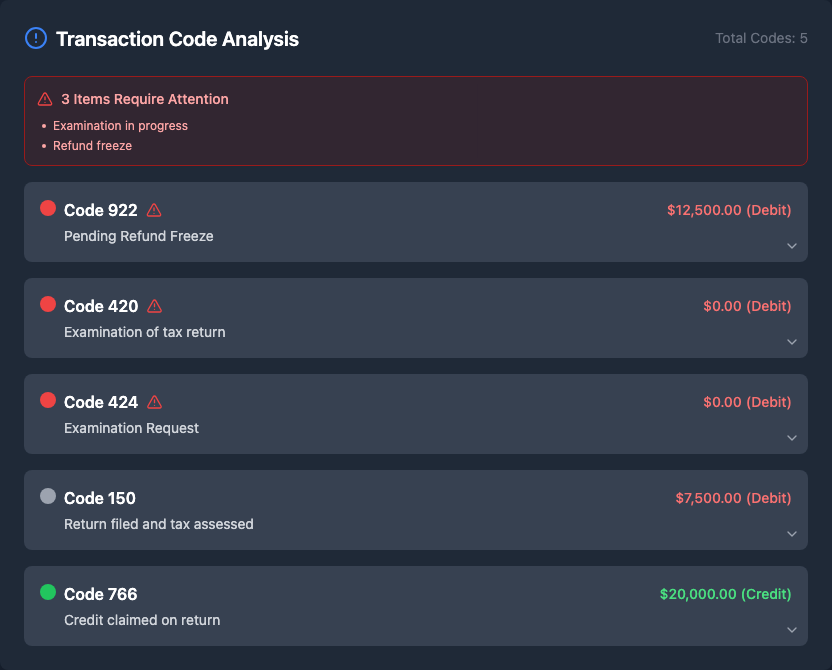Screen dimensions: 832x670
Task: Select the $20,000.00 (Credit) amount
Action: 725,594
